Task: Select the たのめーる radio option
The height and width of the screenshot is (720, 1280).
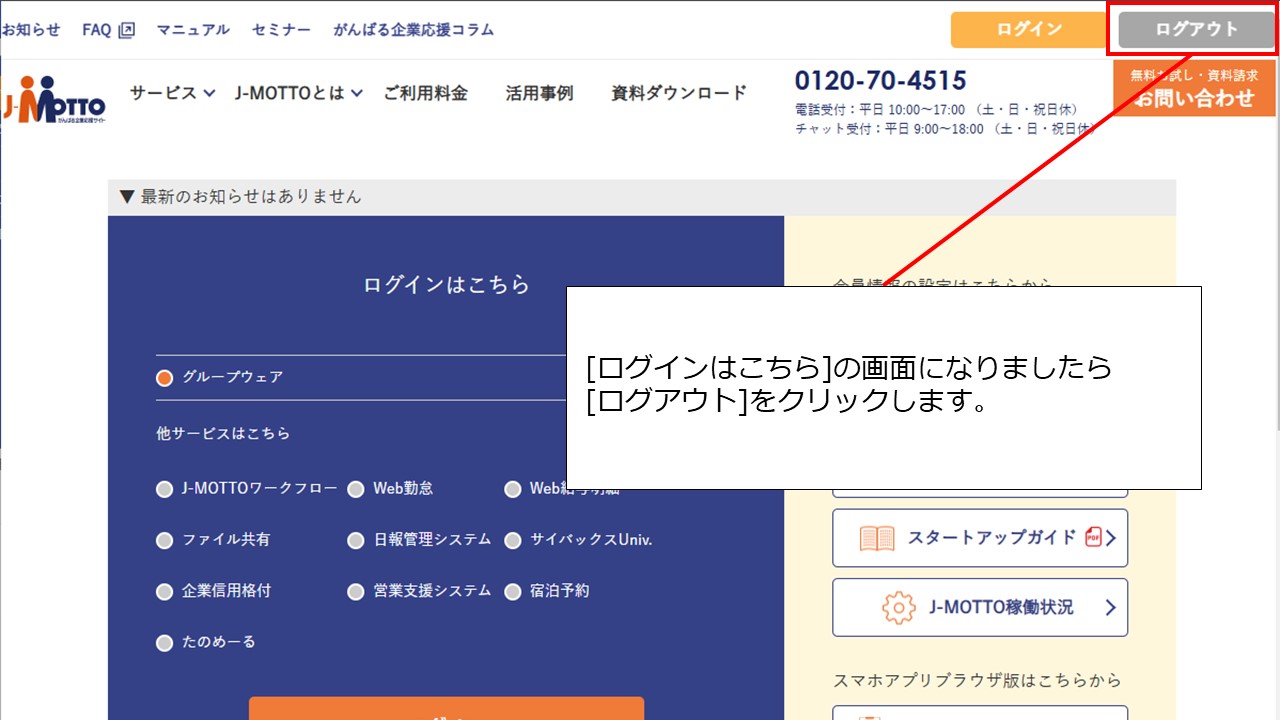Action: pyautogui.click(x=165, y=643)
